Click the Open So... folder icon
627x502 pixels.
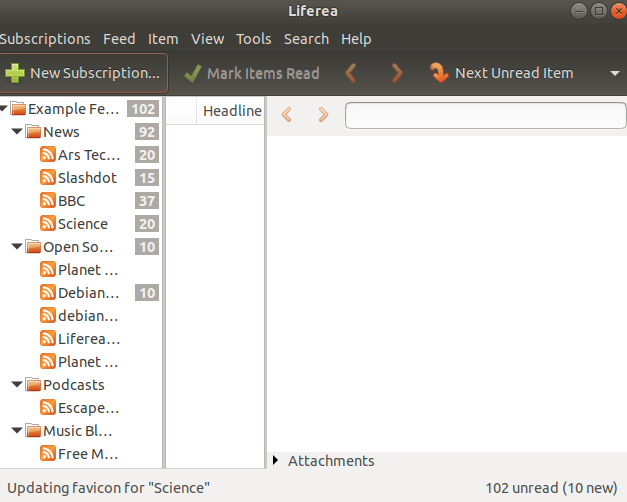coord(33,246)
